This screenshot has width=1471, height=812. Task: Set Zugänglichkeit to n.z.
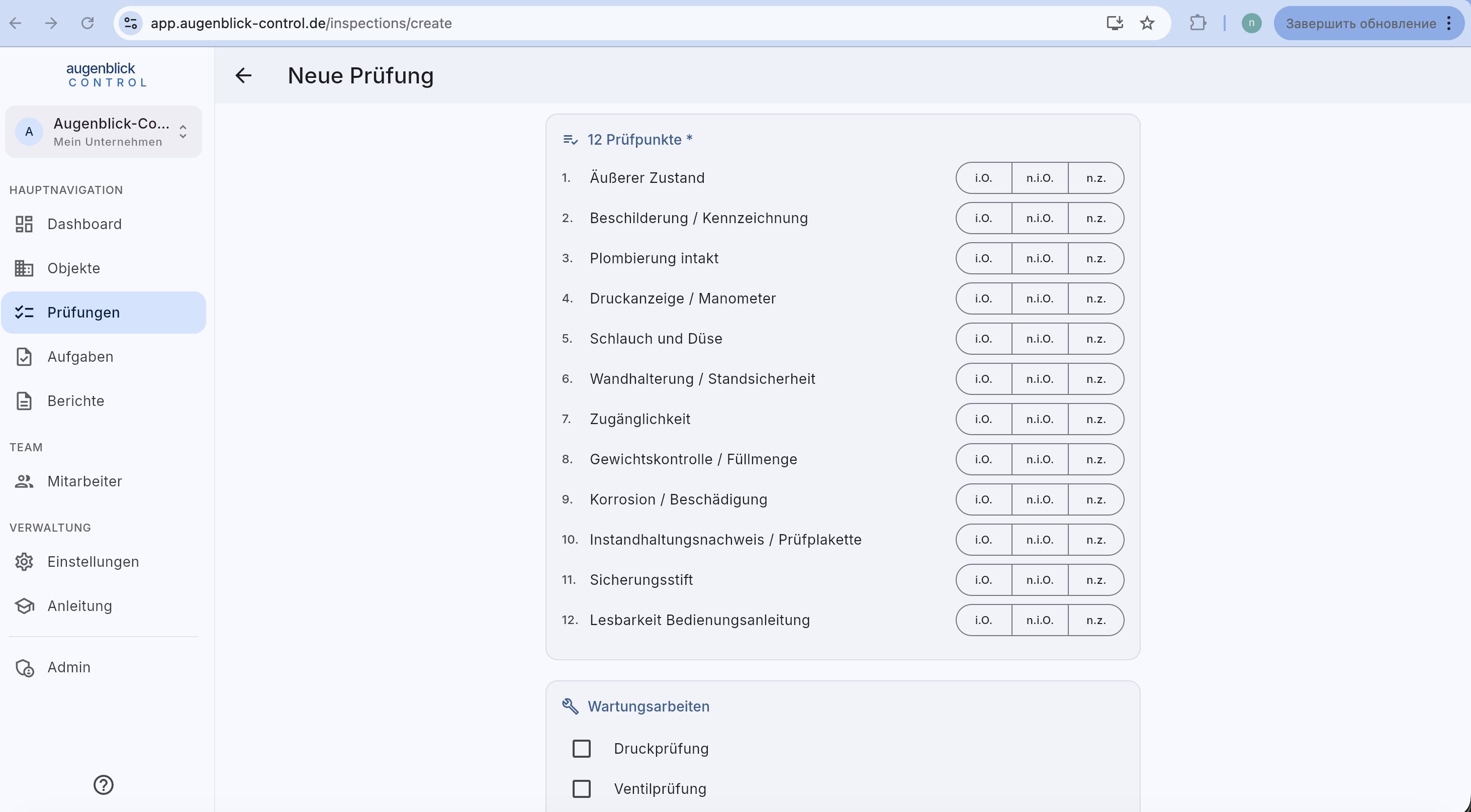coord(1096,420)
